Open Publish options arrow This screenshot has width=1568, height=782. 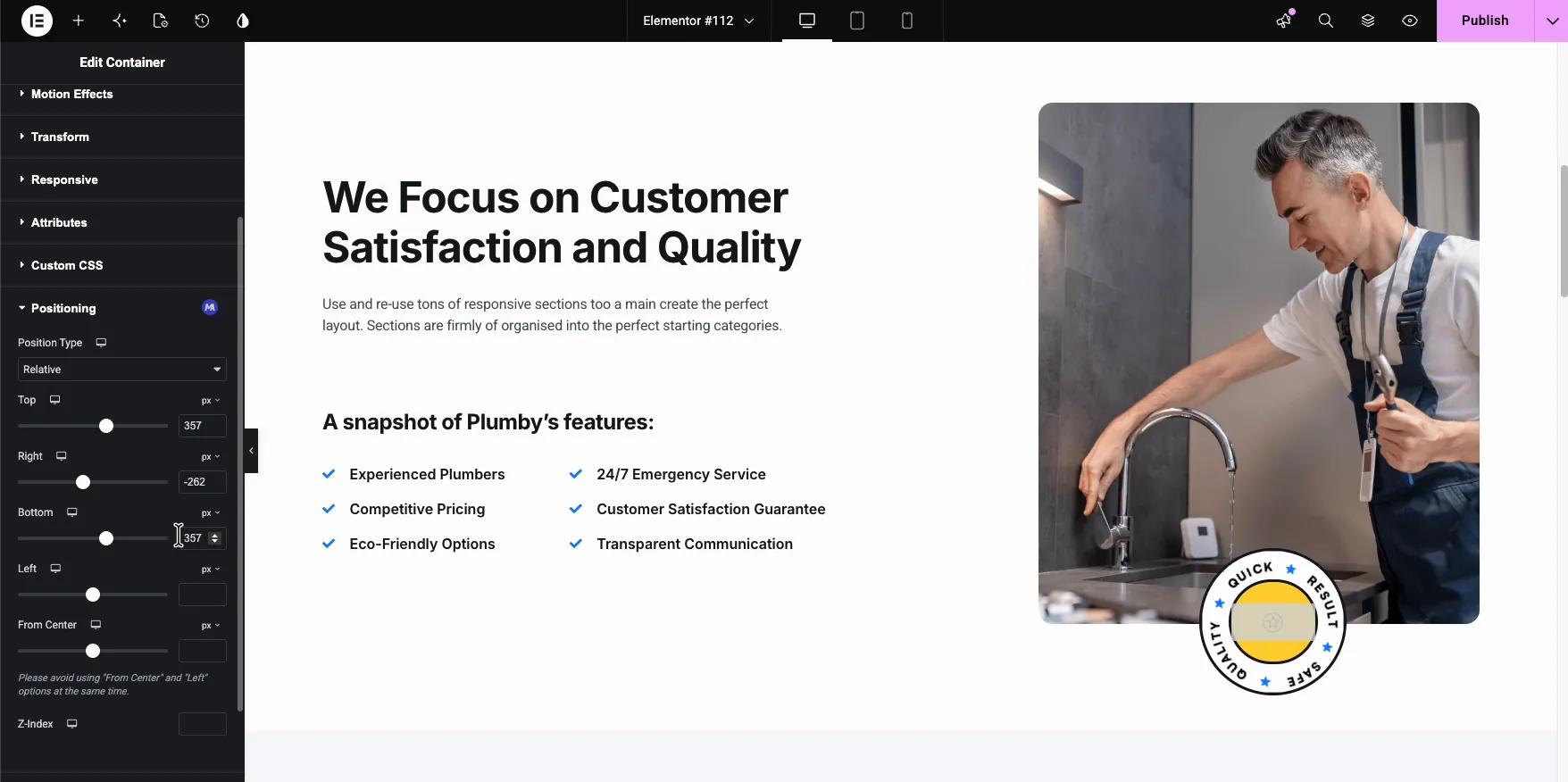coord(1552,21)
